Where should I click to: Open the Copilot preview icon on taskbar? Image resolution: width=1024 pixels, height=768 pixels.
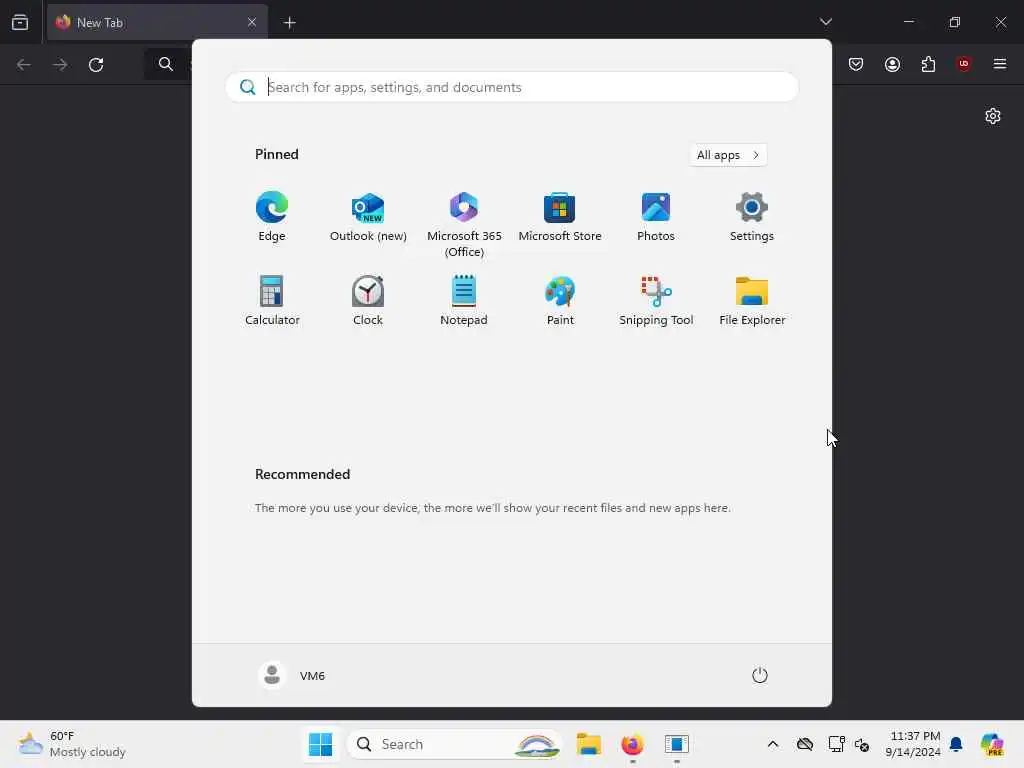pos(992,744)
